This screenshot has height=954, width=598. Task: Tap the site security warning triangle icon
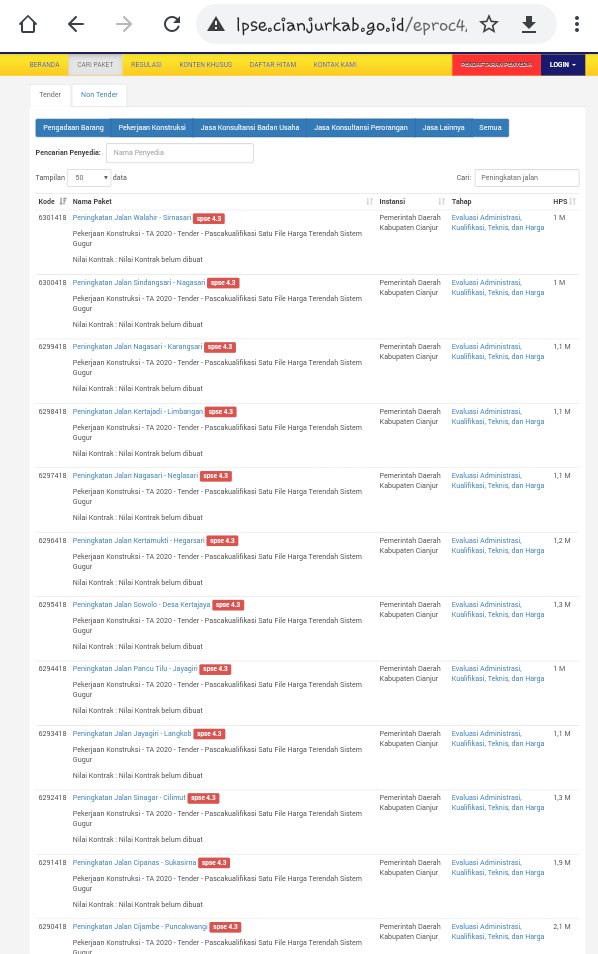pyautogui.click(x=216, y=24)
